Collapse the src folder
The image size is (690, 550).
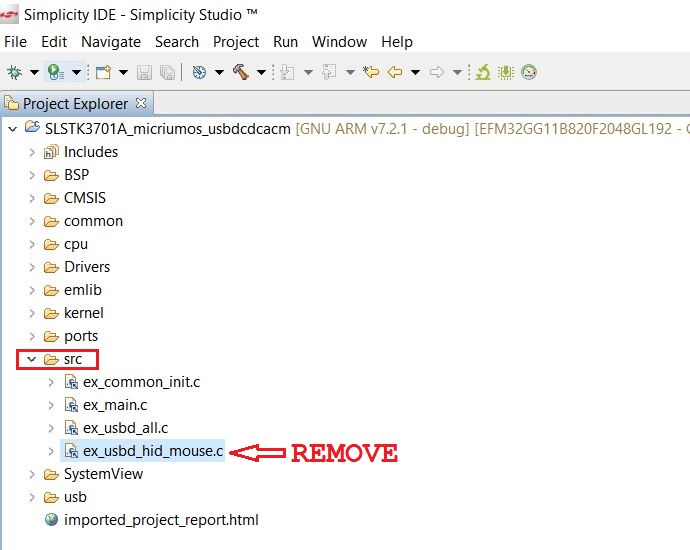31,359
